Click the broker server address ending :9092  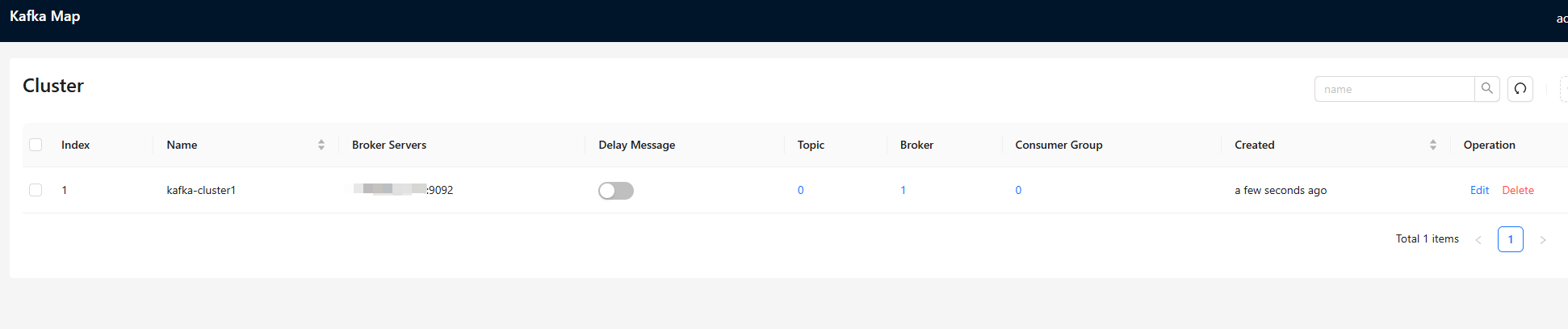pos(403,190)
